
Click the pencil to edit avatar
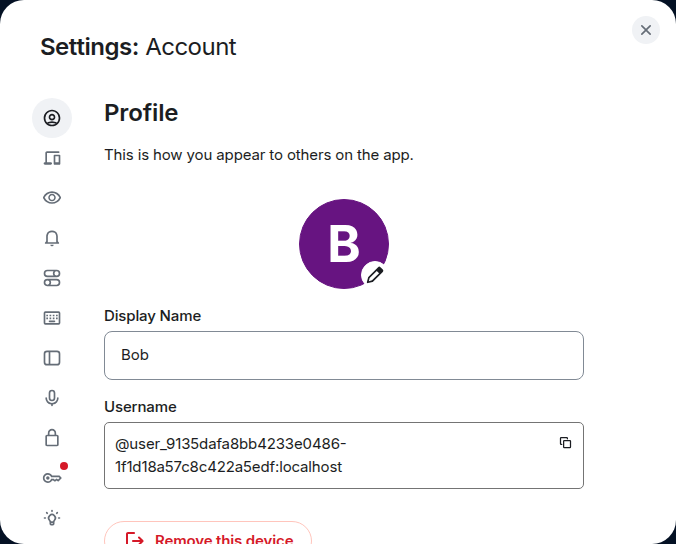point(375,275)
